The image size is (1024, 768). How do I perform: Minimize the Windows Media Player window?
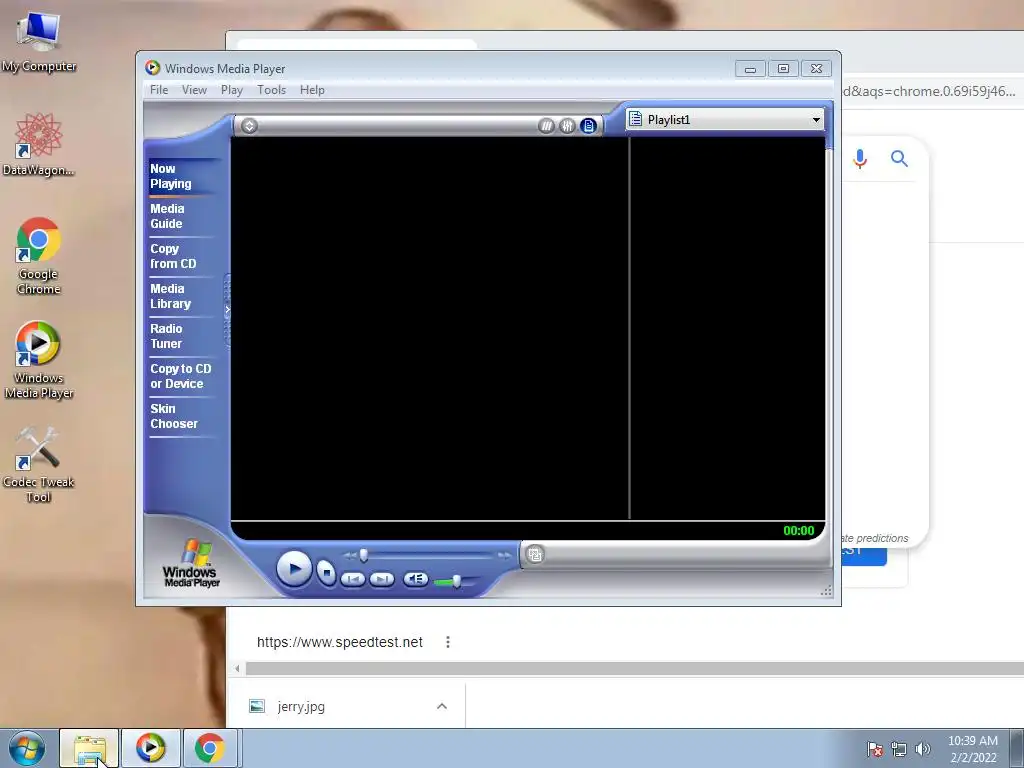(750, 69)
